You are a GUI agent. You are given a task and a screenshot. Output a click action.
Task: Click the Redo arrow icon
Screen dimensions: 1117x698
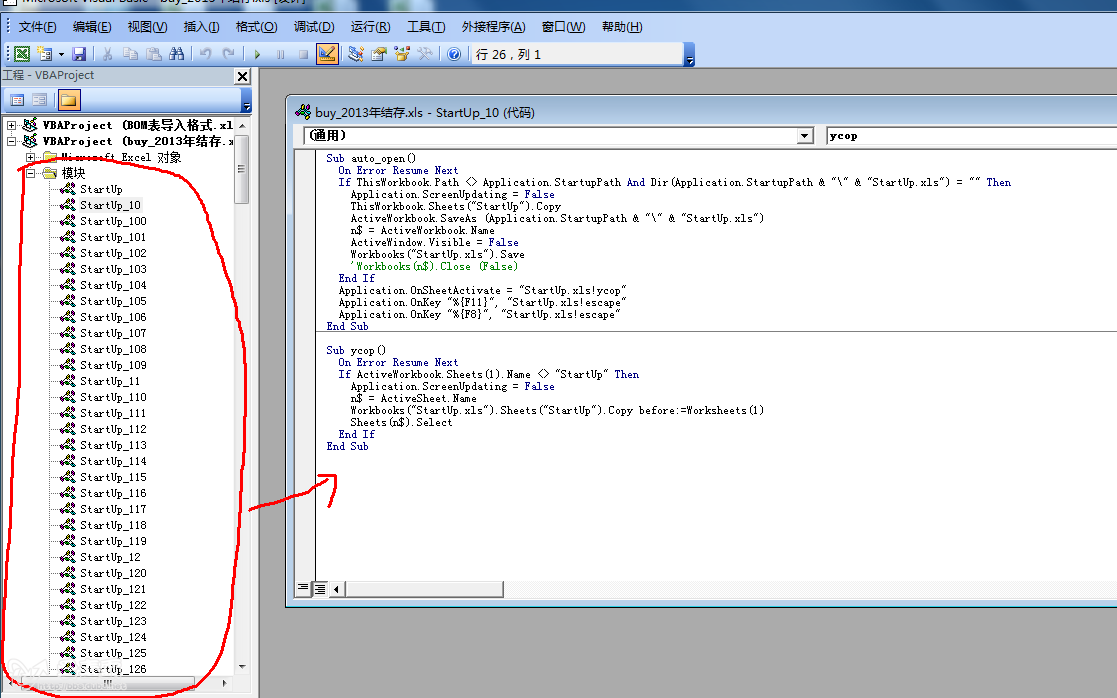[x=228, y=54]
